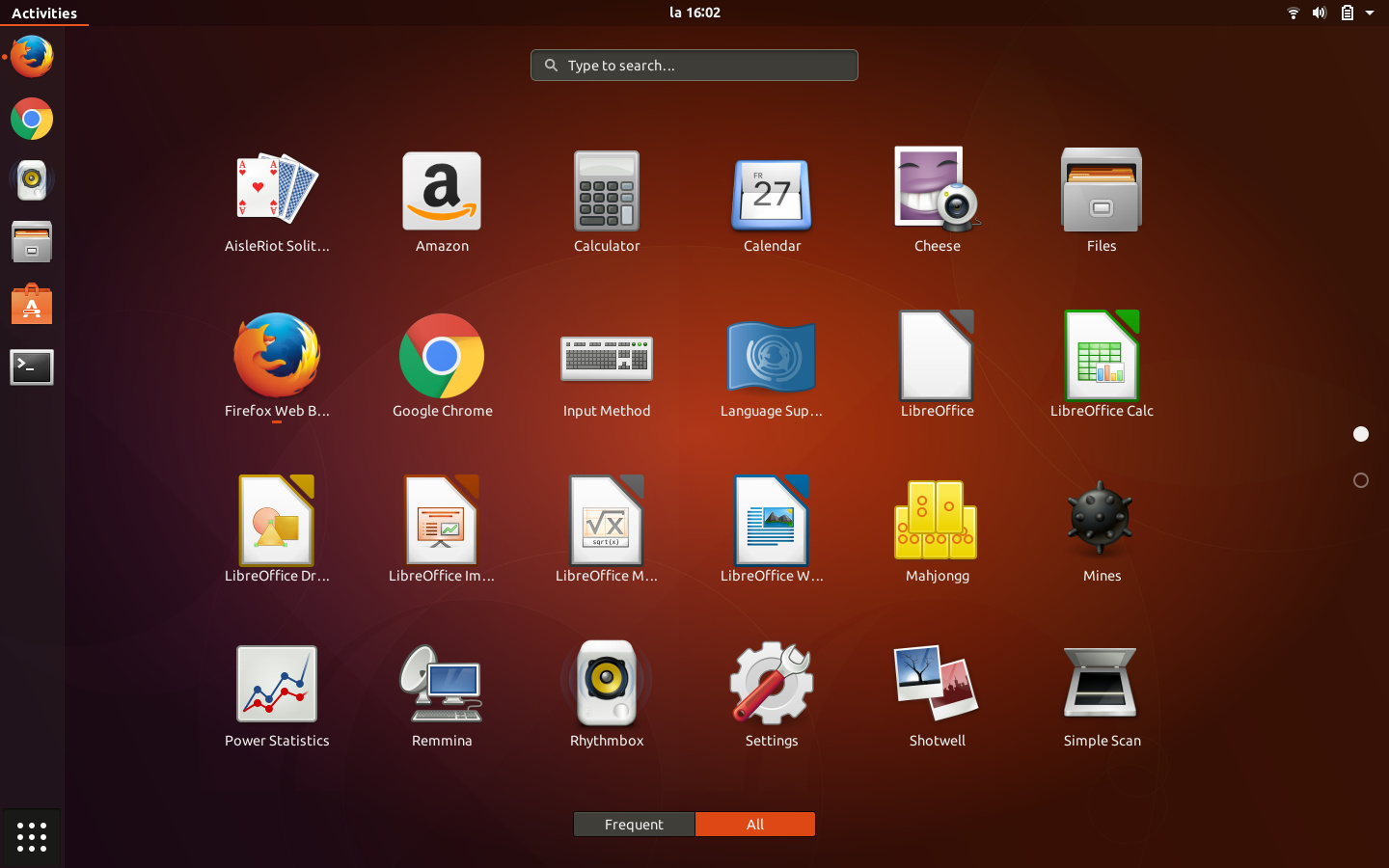Select the All applications tab
The height and width of the screenshot is (868, 1389).
click(755, 824)
